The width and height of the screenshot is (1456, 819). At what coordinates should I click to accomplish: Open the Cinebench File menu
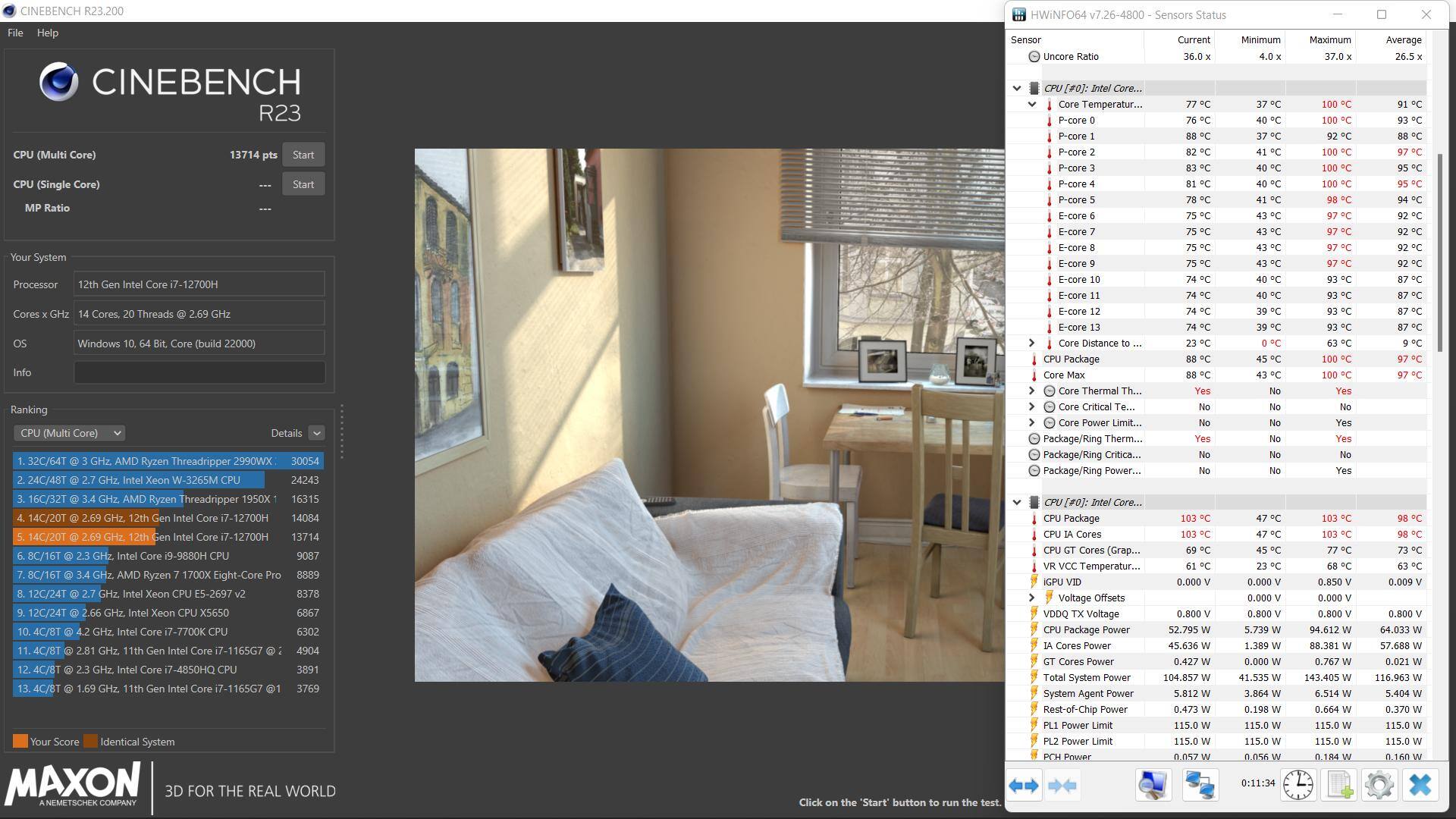(x=15, y=33)
